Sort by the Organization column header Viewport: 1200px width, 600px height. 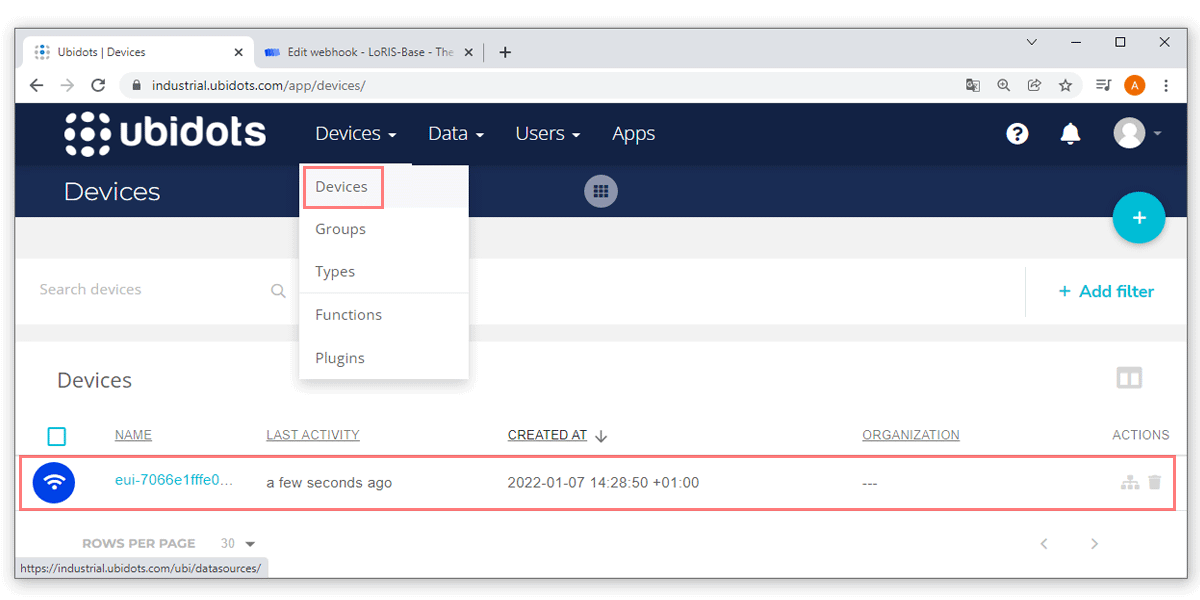pos(911,435)
